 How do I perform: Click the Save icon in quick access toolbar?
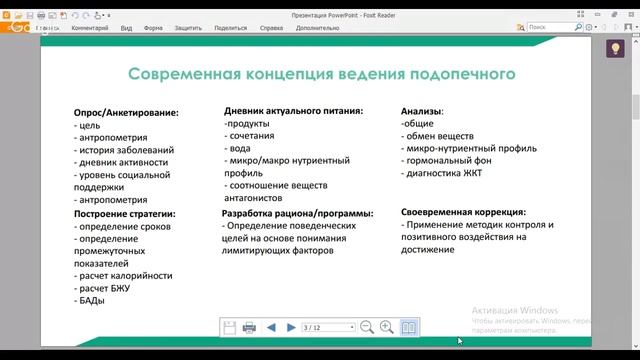30,16
